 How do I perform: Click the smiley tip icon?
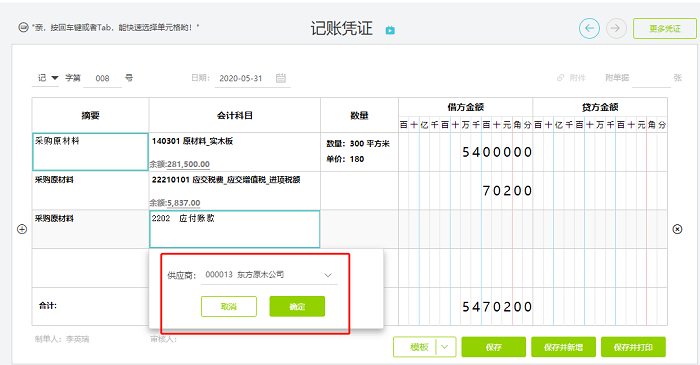click(x=23, y=27)
